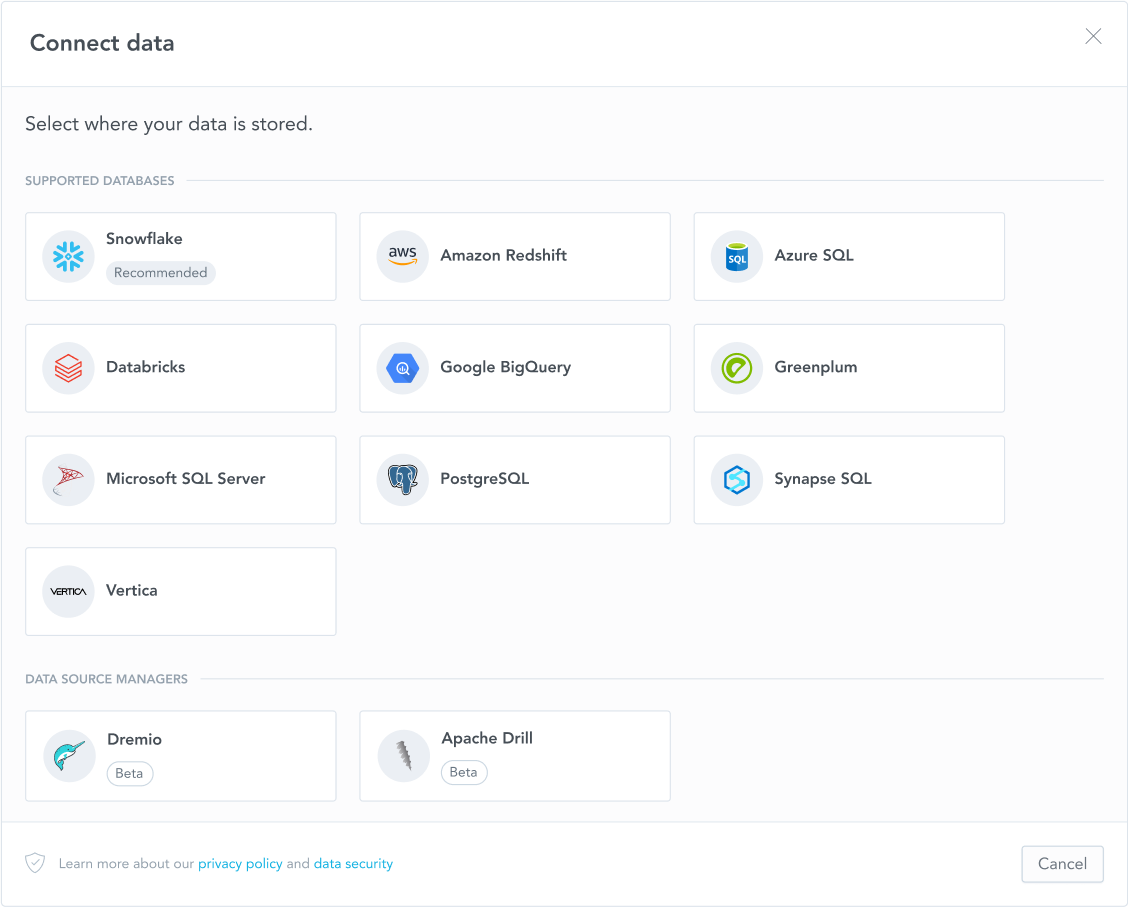Pick the Synapse SQL label

point(822,479)
